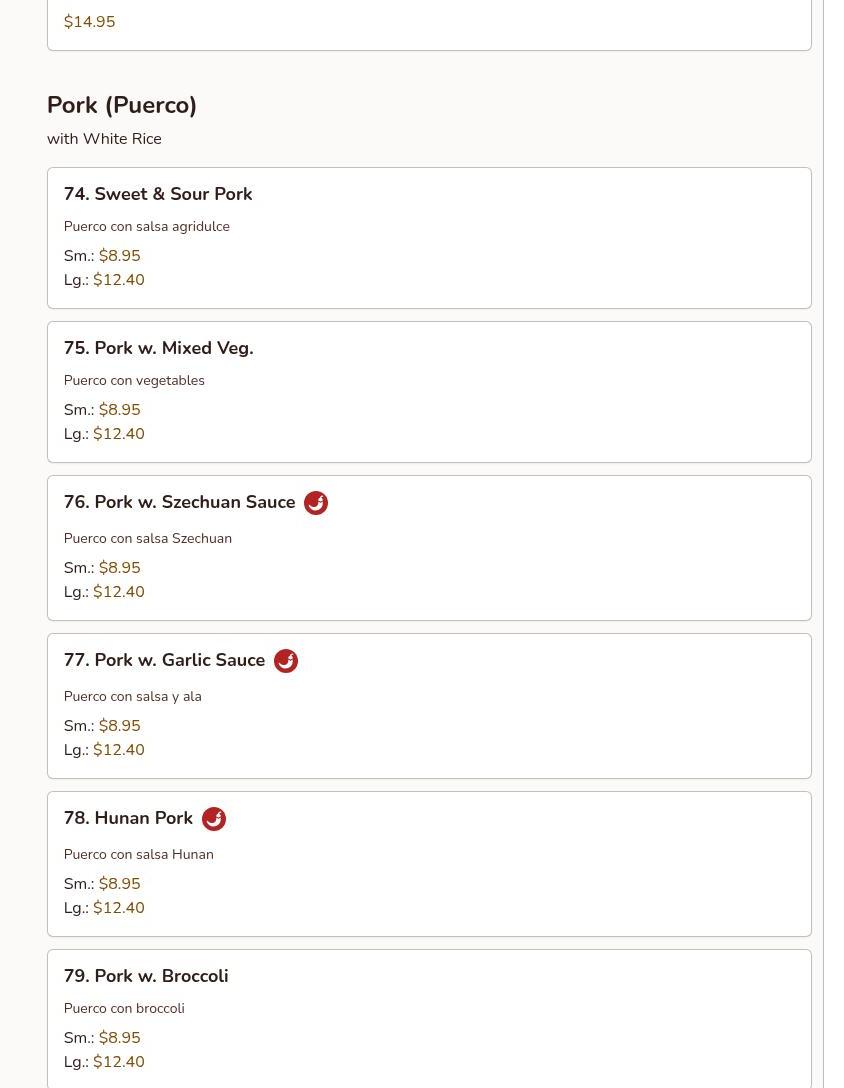
Task: Click the spicy chili icon beside Hunan Pork
Action: pos(214,819)
